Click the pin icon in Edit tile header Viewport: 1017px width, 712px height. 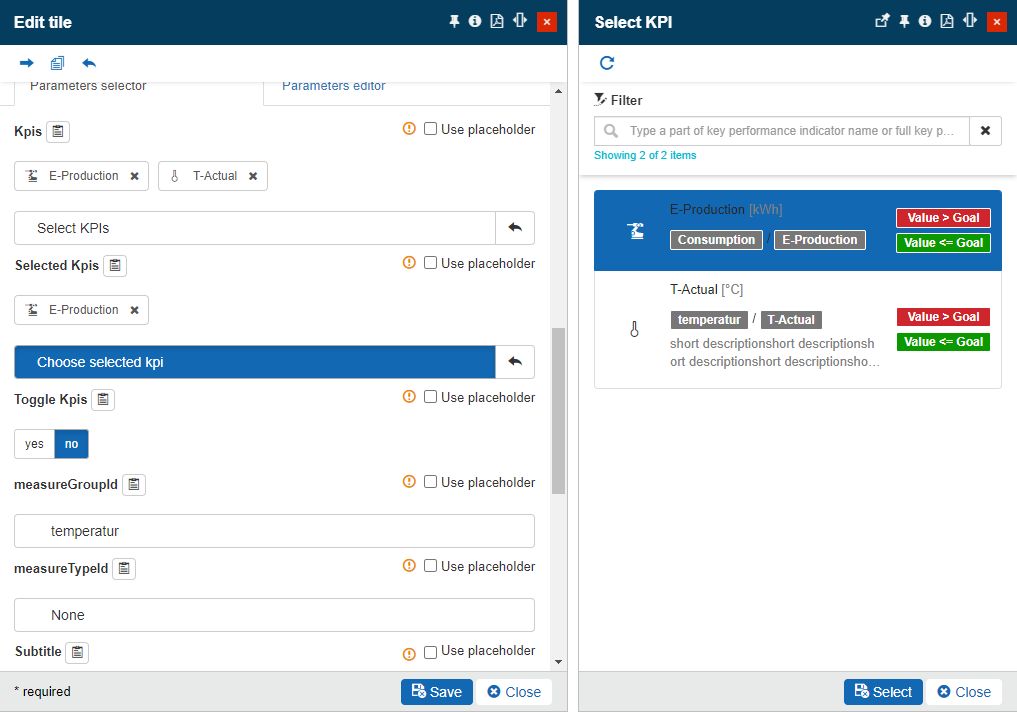454,21
